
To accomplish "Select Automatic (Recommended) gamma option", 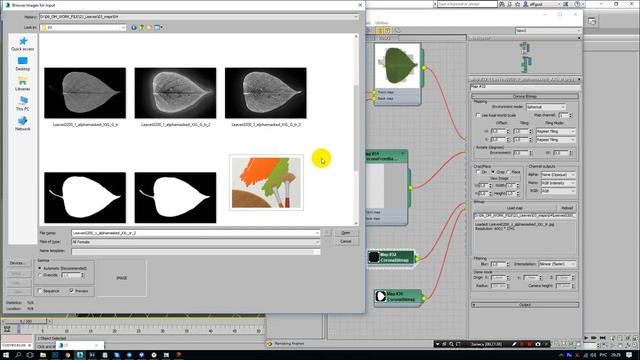I will 40,268.
